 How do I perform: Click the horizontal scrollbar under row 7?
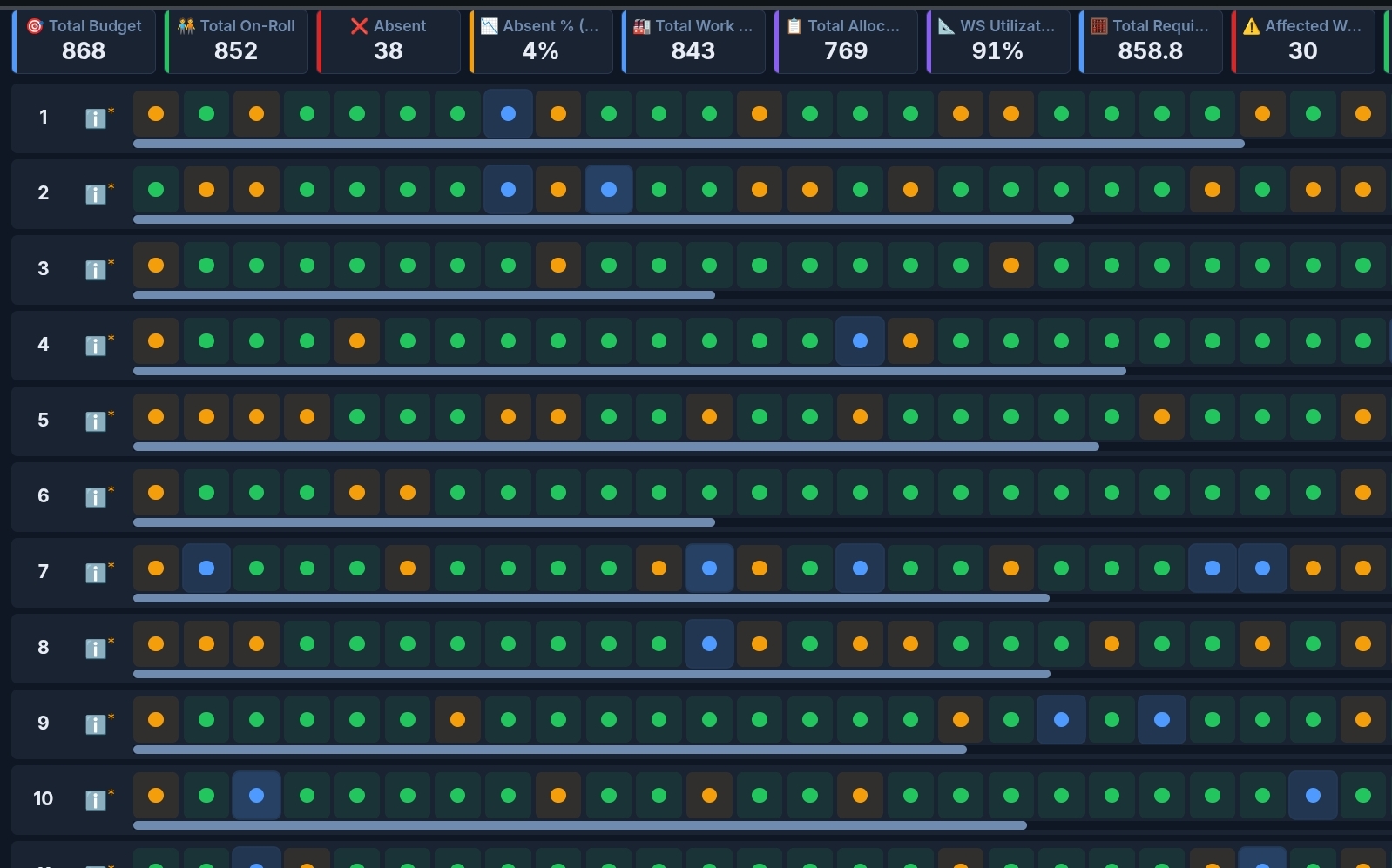pyautogui.click(x=591, y=598)
